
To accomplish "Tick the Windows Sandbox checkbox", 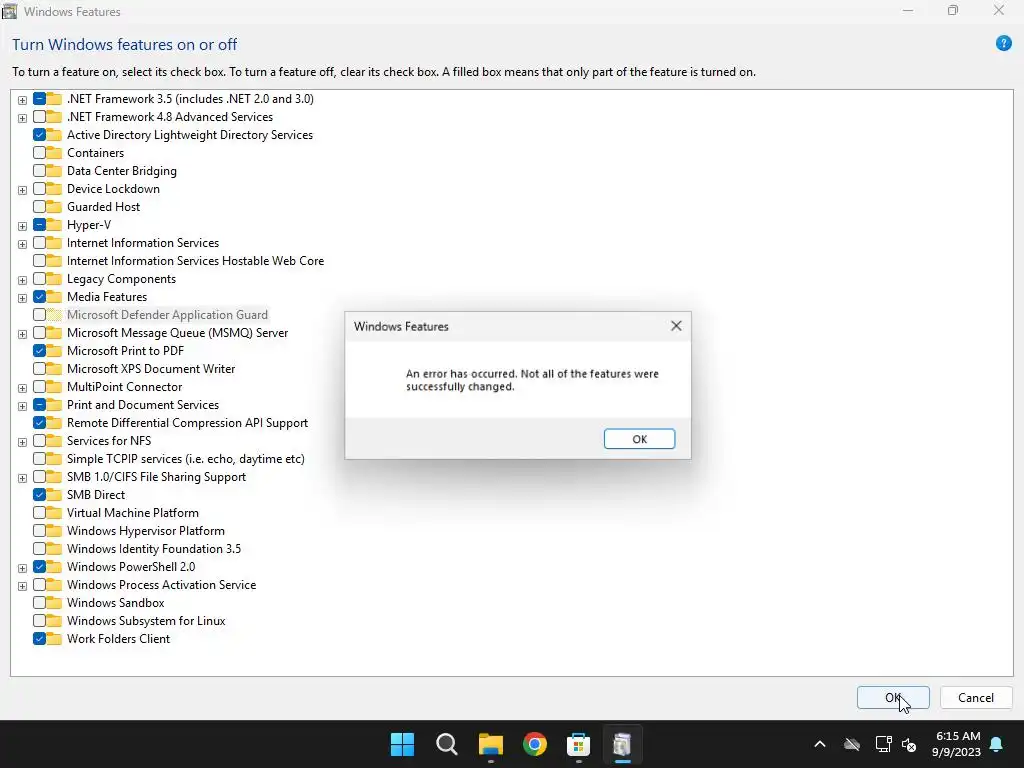I will coord(39,603).
